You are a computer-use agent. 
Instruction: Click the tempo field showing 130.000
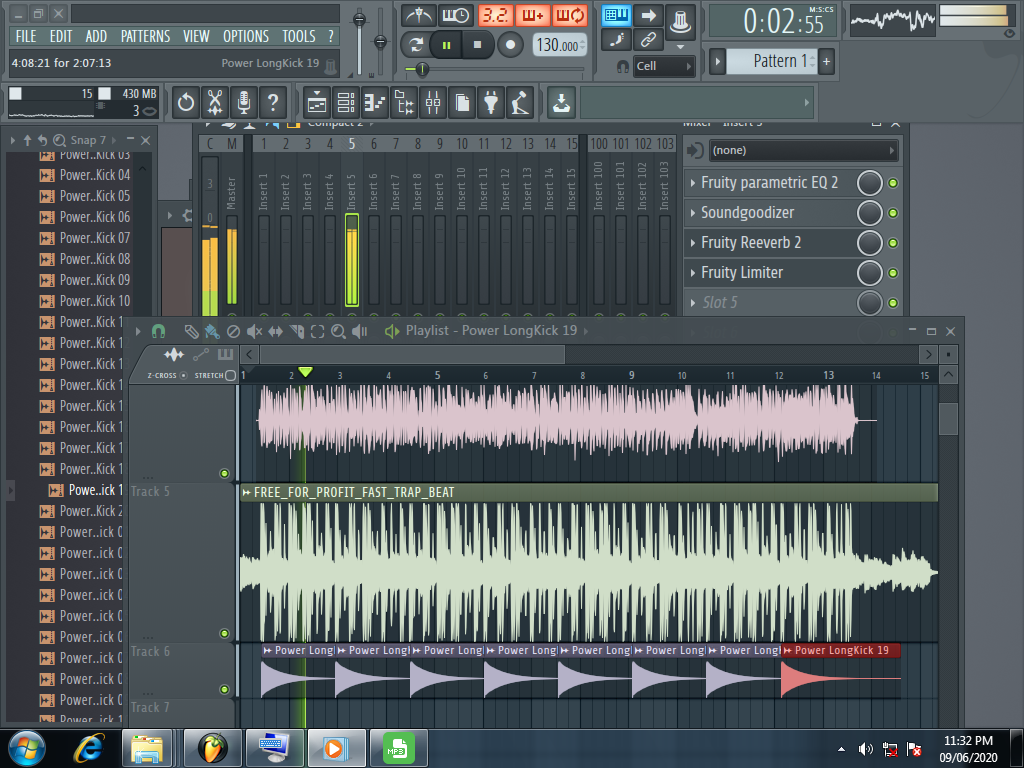tap(558, 45)
